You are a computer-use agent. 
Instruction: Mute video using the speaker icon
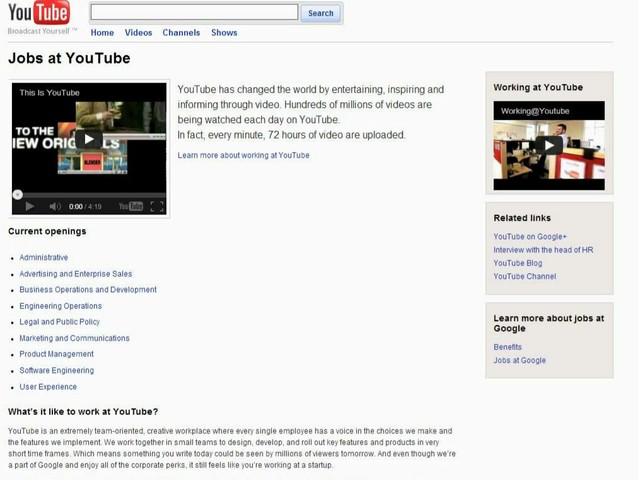click(x=55, y=207)
